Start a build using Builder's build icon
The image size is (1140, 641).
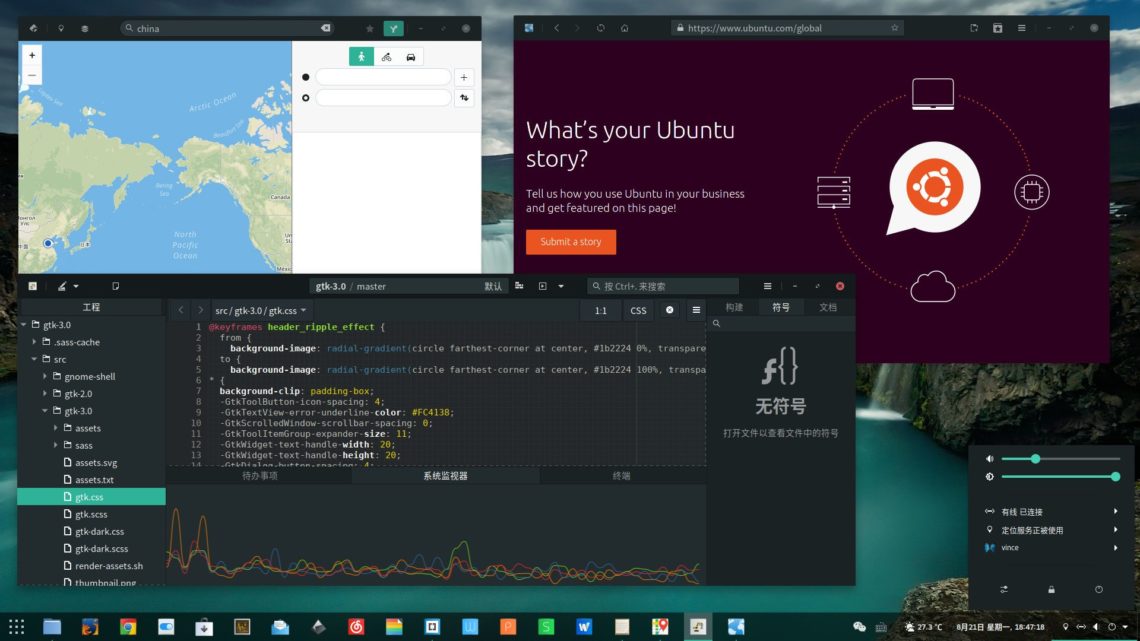coord(521,286)
